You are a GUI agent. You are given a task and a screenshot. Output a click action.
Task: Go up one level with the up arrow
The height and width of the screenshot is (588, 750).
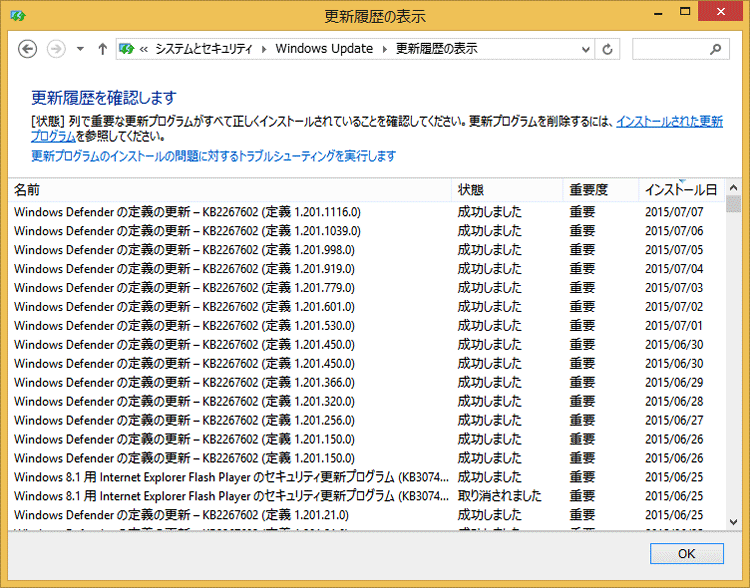tap(102, 49)
